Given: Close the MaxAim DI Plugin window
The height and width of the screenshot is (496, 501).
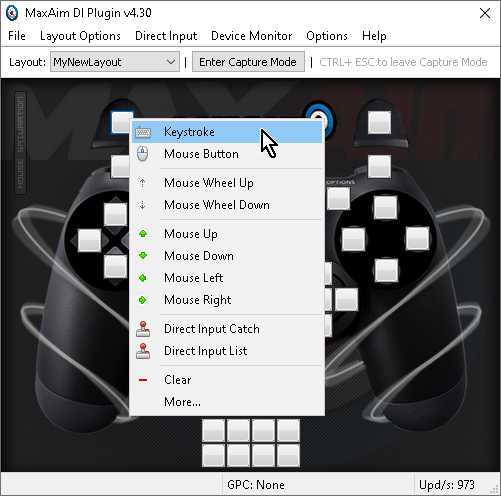Looking at the screenshot, I should 485,13.
